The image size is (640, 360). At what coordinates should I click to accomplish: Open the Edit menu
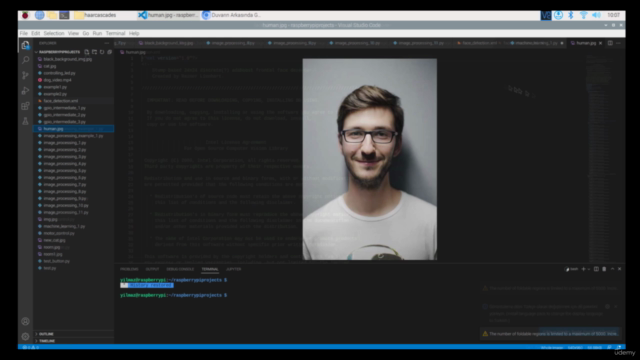(36, 33)
